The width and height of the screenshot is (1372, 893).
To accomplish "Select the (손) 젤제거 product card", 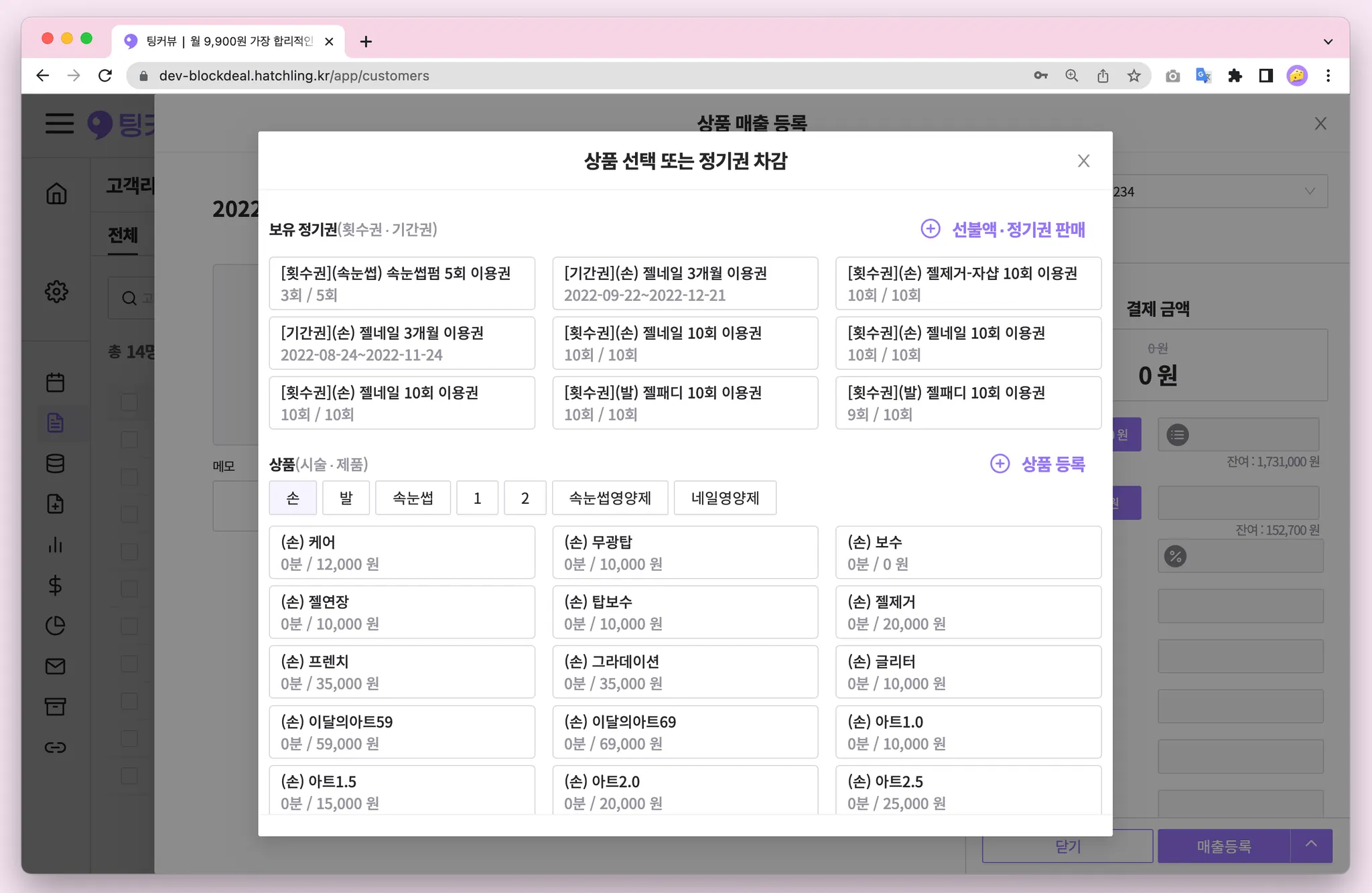I will click(968, 612).
